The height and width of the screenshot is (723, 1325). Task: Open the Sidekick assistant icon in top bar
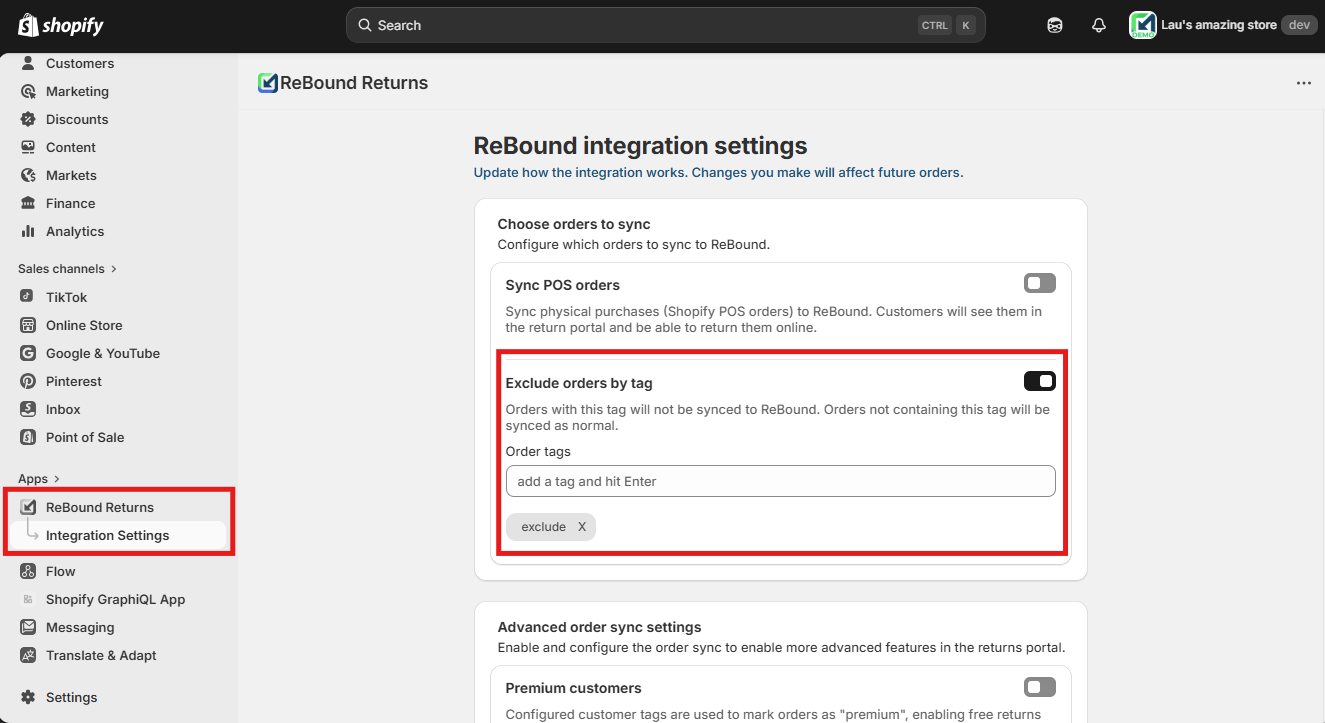pos(1055,25)
